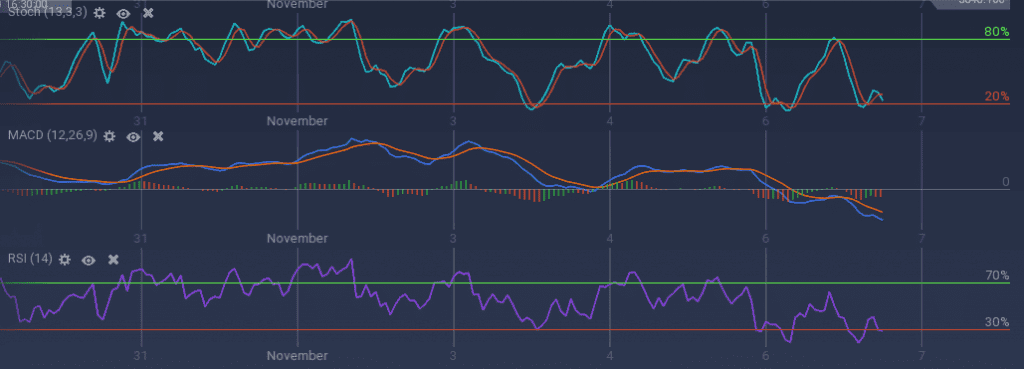Screen dimensions: 1024x369
Task: Toggle Stoch indicator visibility eye
Action: pos(123,13)
